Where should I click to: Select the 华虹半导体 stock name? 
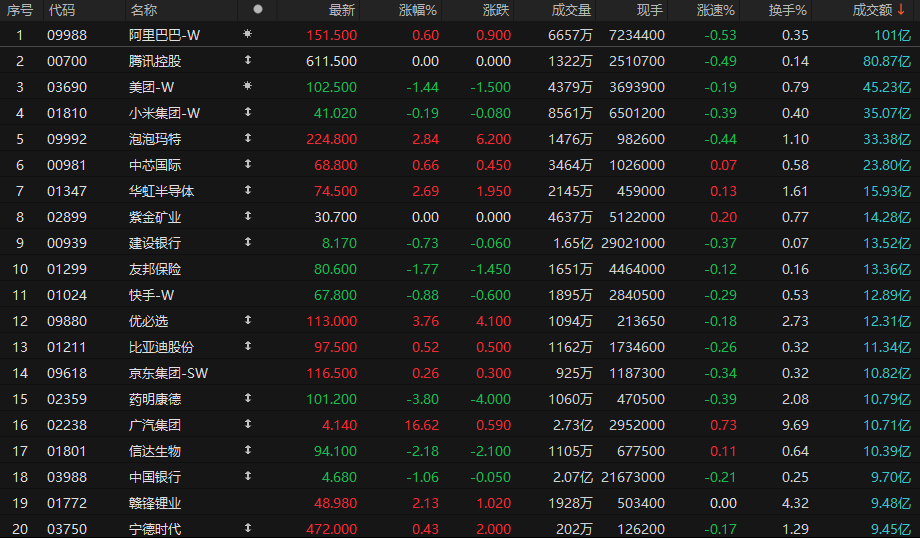[x=161, y=191]
